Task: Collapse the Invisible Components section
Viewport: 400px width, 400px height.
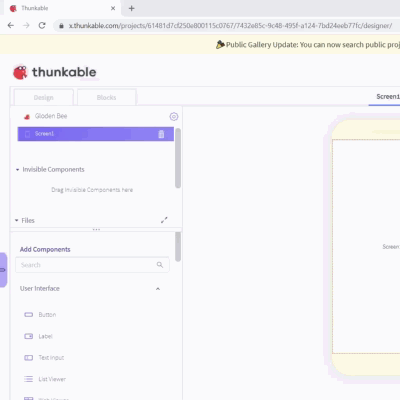Action: tap(17, 170)
